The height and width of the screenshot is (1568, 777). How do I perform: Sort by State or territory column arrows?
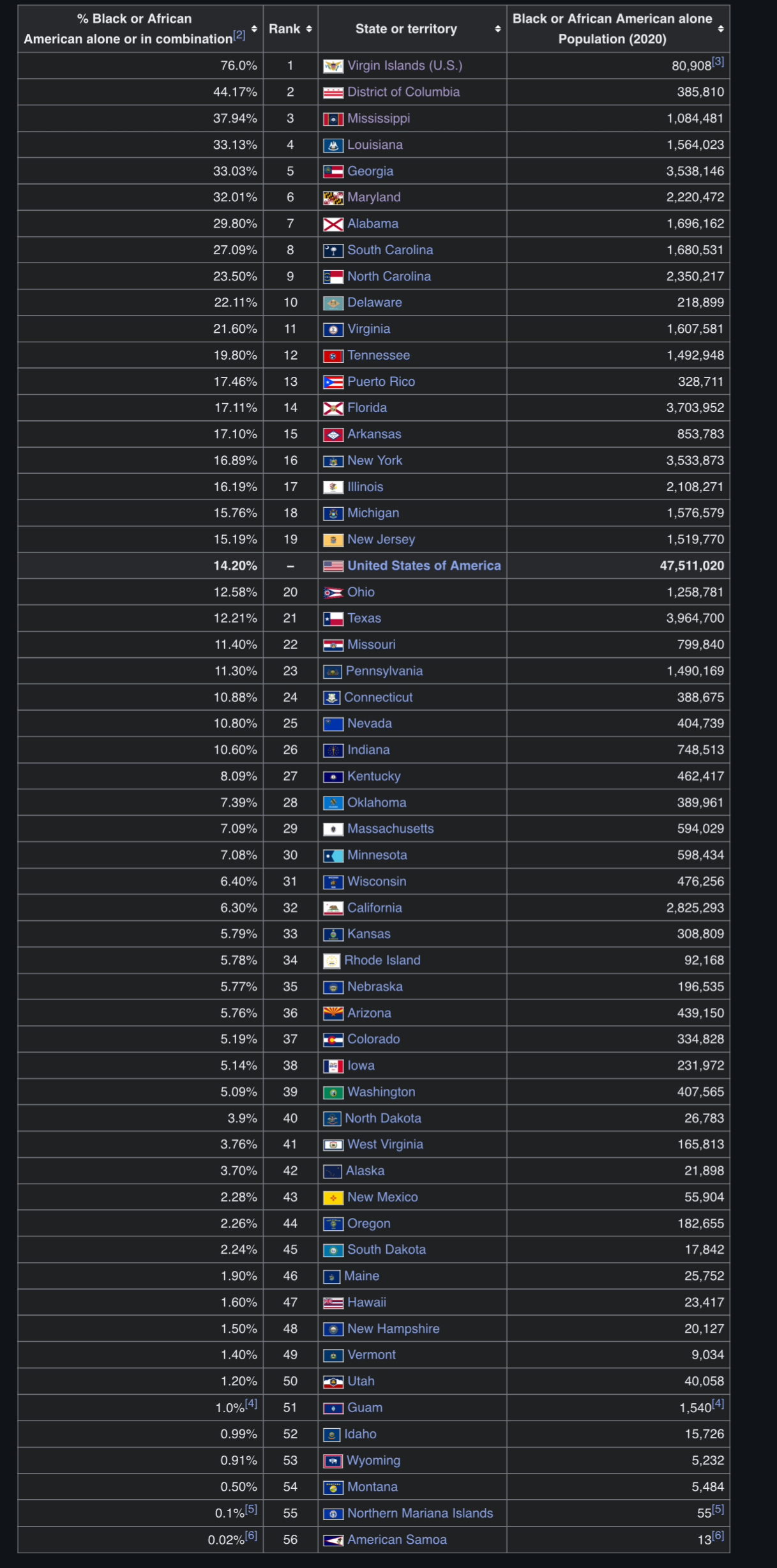[x=498, y=29]
